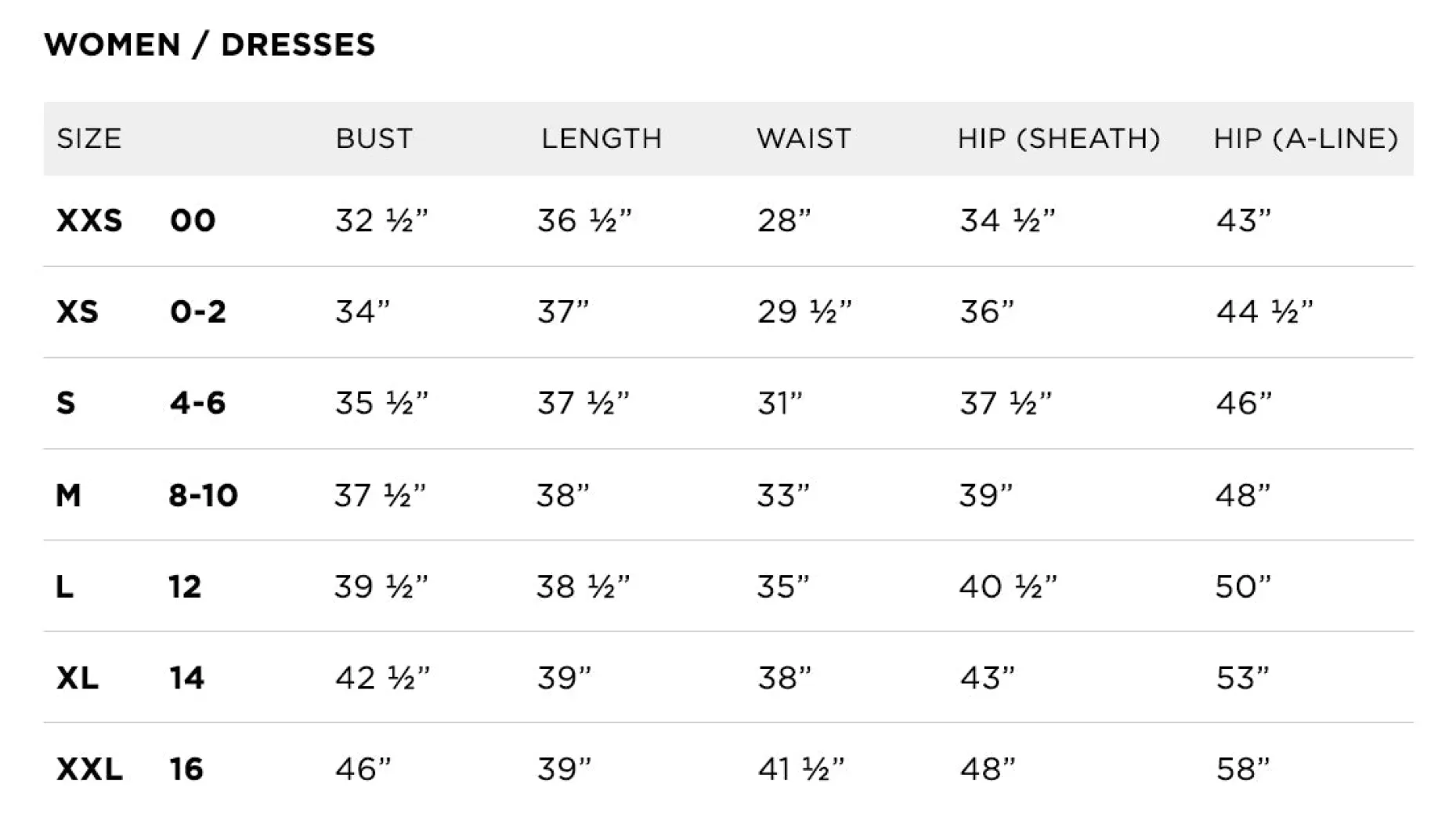This screenshot has width=1456, height=817.
Task: Select the BUST column header
Action: pos(374,139)
